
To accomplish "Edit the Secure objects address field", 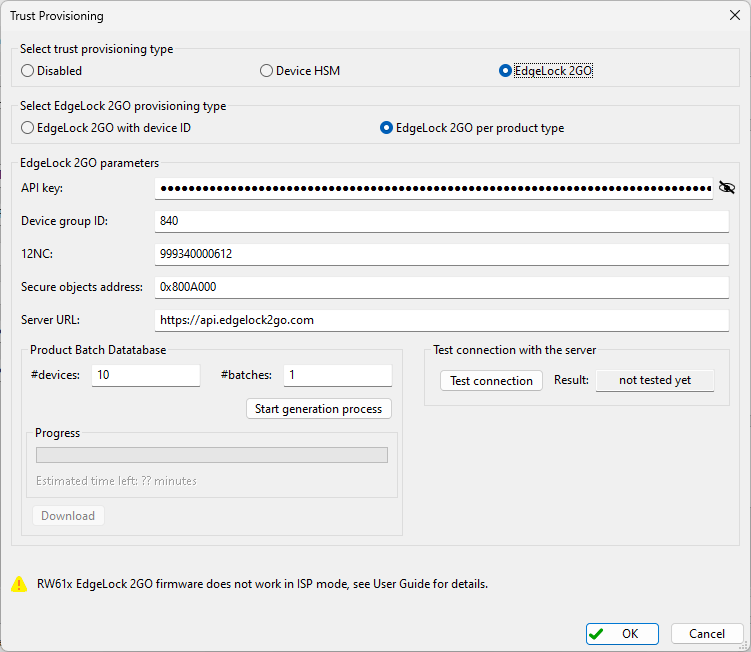I will pyautogui.click(x=441, y=287).
